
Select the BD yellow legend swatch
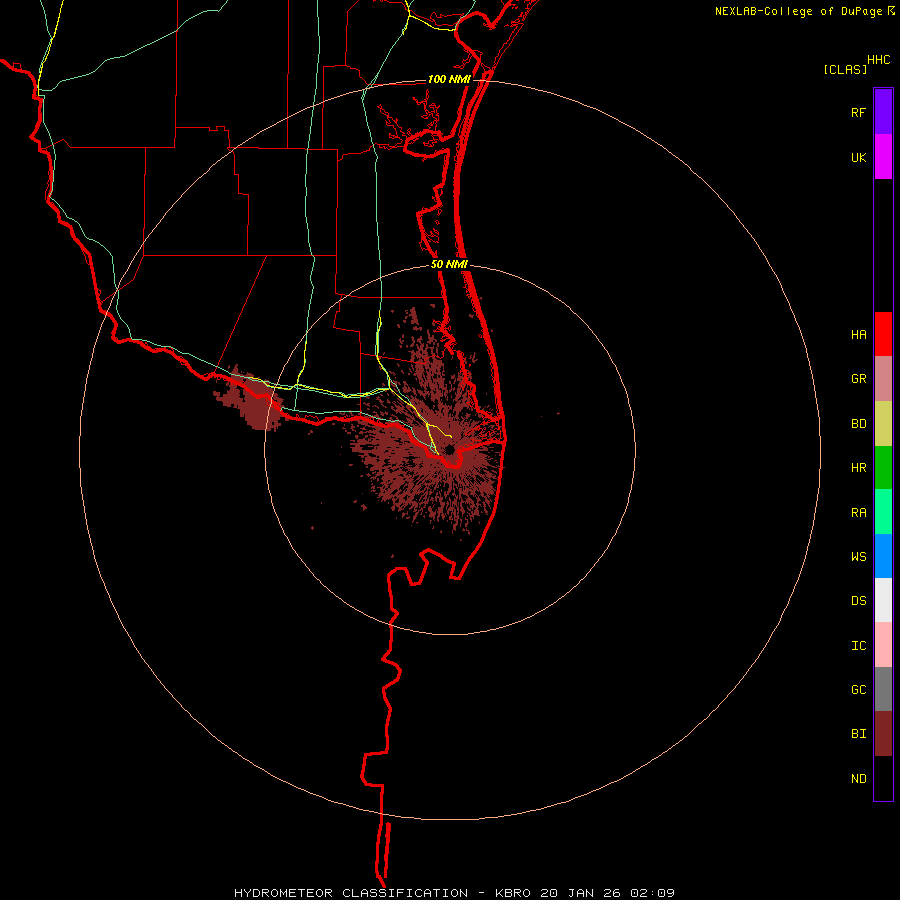883,424
